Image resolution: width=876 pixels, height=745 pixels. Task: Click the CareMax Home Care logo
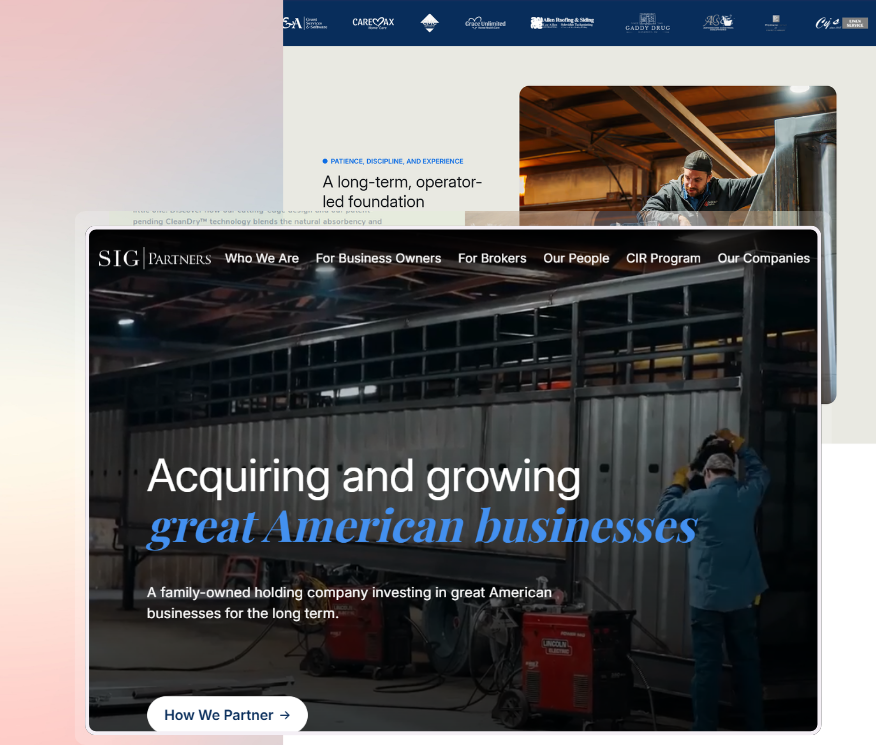(373, 22)
